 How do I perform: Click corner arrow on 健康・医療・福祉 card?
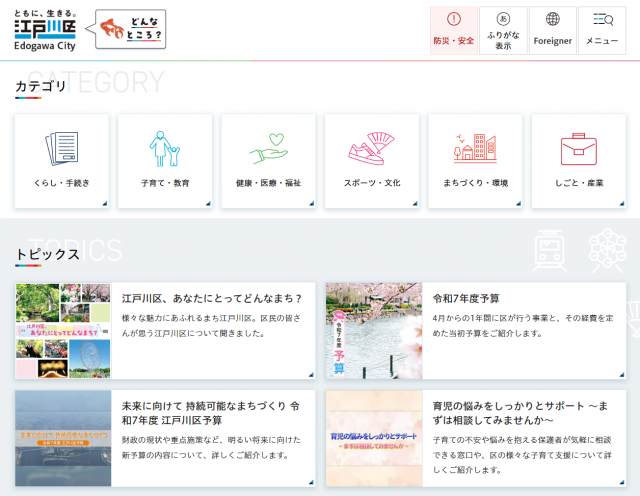(312, 203)
